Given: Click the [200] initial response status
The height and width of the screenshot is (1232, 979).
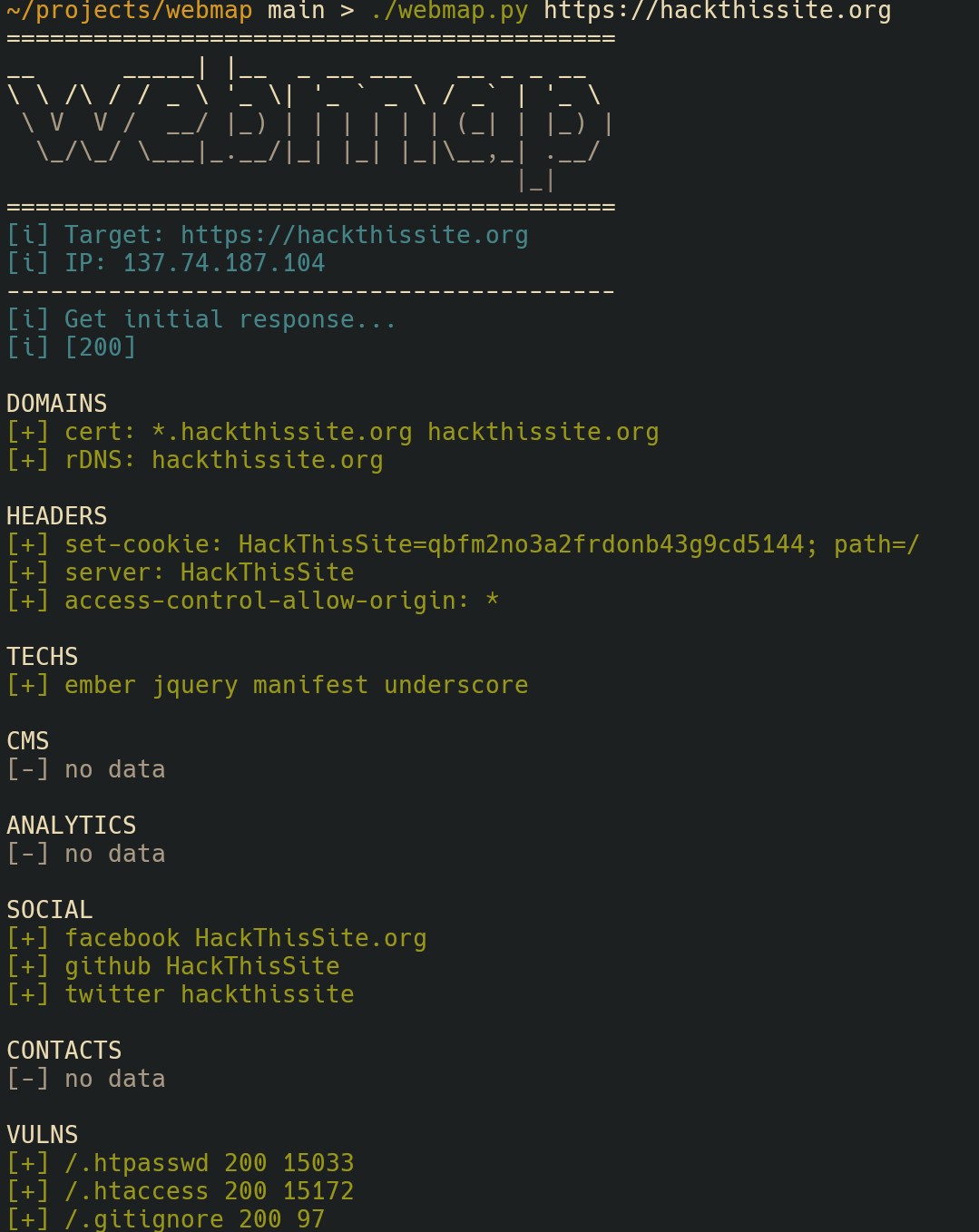Looking at the screenshot, I should click(100, 347).
